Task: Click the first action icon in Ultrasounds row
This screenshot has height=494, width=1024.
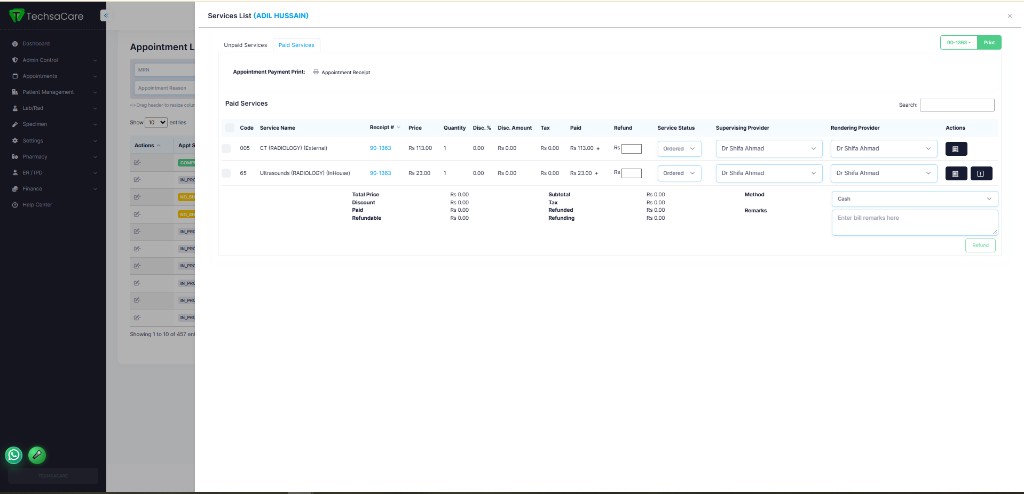Action: click(956, 173)
